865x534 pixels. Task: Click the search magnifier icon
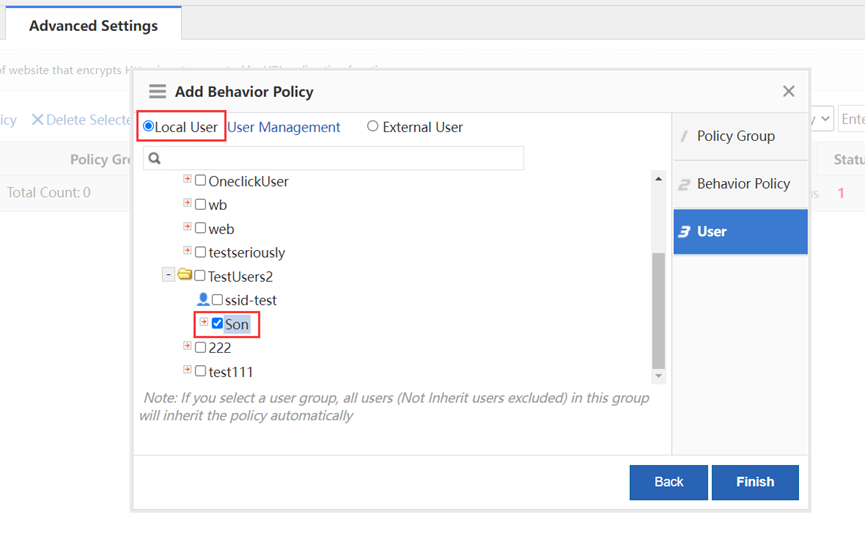pos(155,158)
